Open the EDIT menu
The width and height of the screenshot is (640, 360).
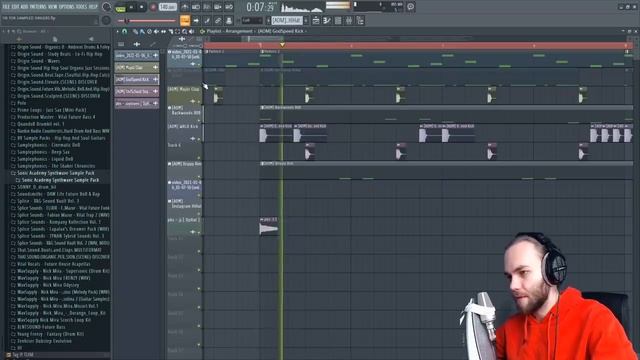pos(16,7)
